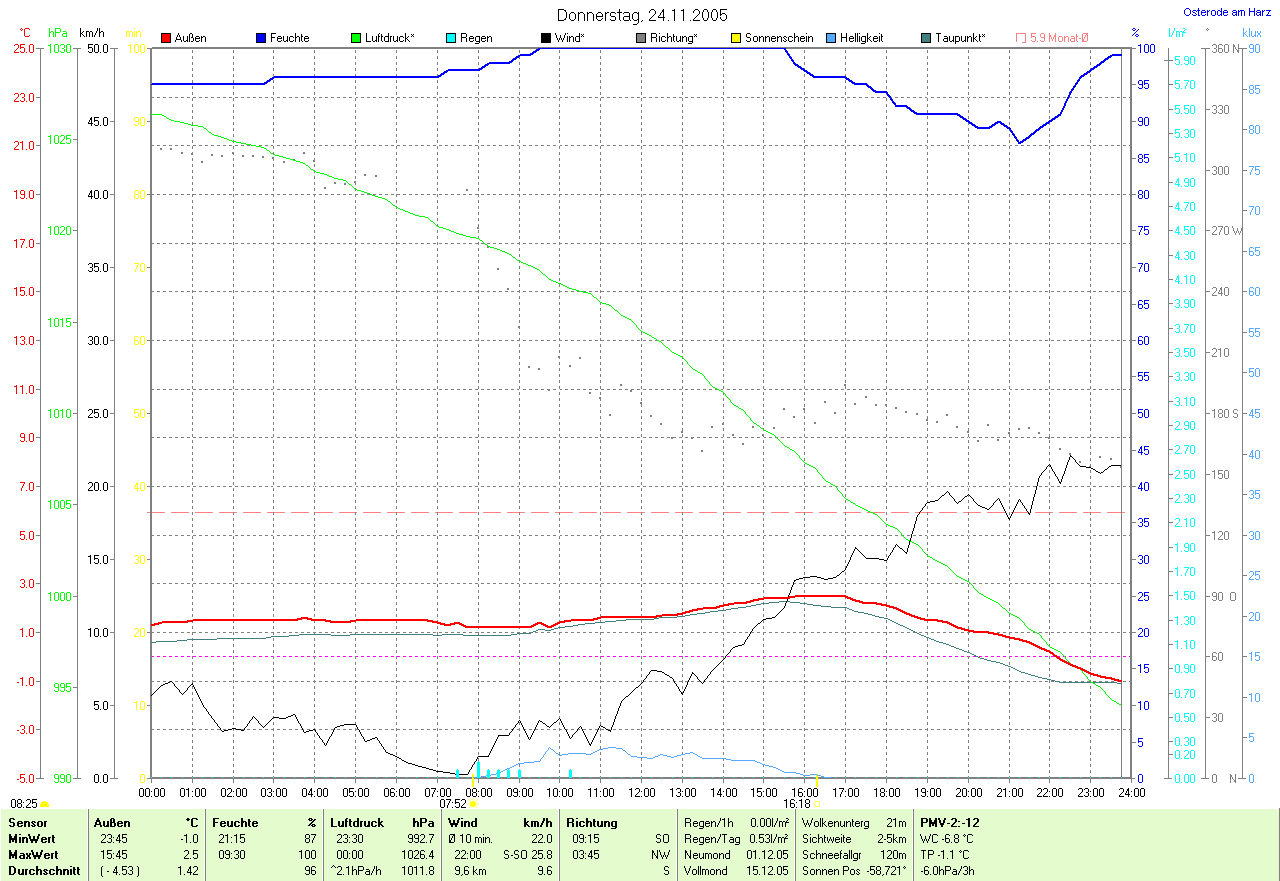This screenshot has width=1280, height=881.
Task: Click the blue Feuchte legend square
Action: click(x=261, y=38)
